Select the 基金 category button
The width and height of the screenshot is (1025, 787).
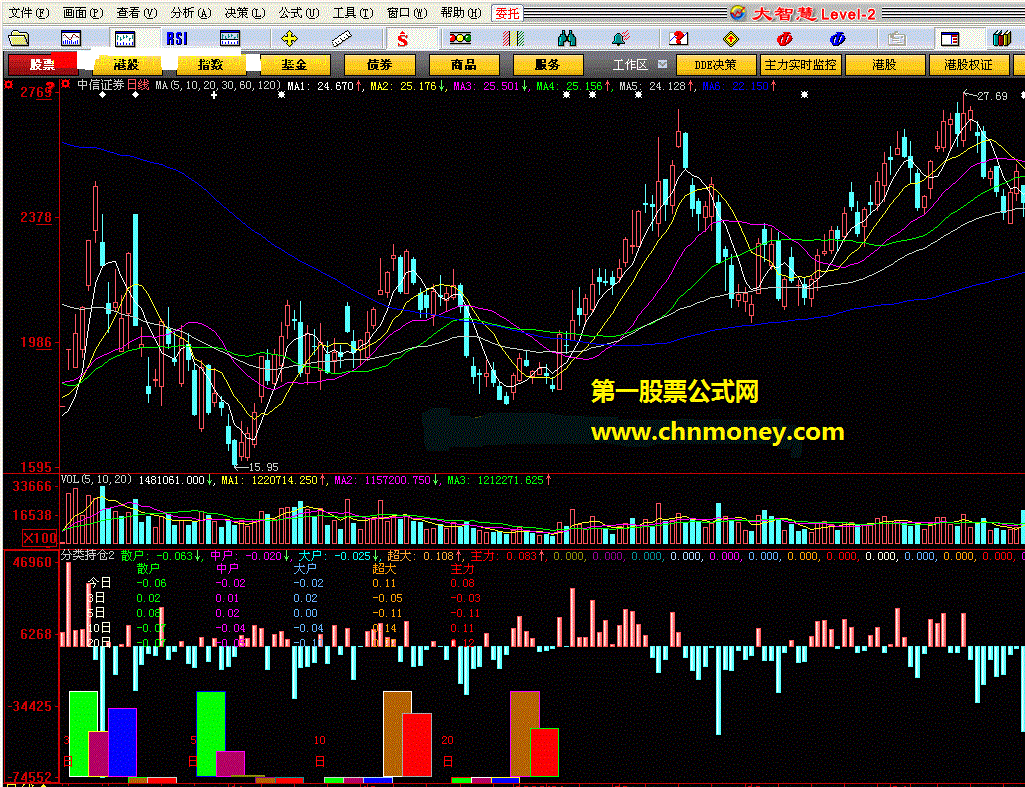coord(295,65)
